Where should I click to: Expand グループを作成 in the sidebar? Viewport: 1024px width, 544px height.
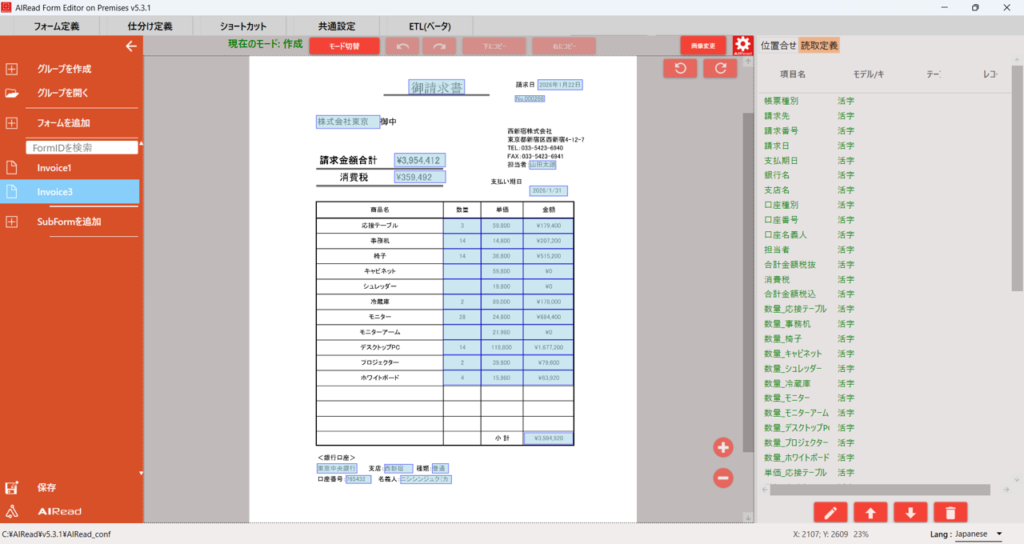pyautogui.click(x=64, y=69)
